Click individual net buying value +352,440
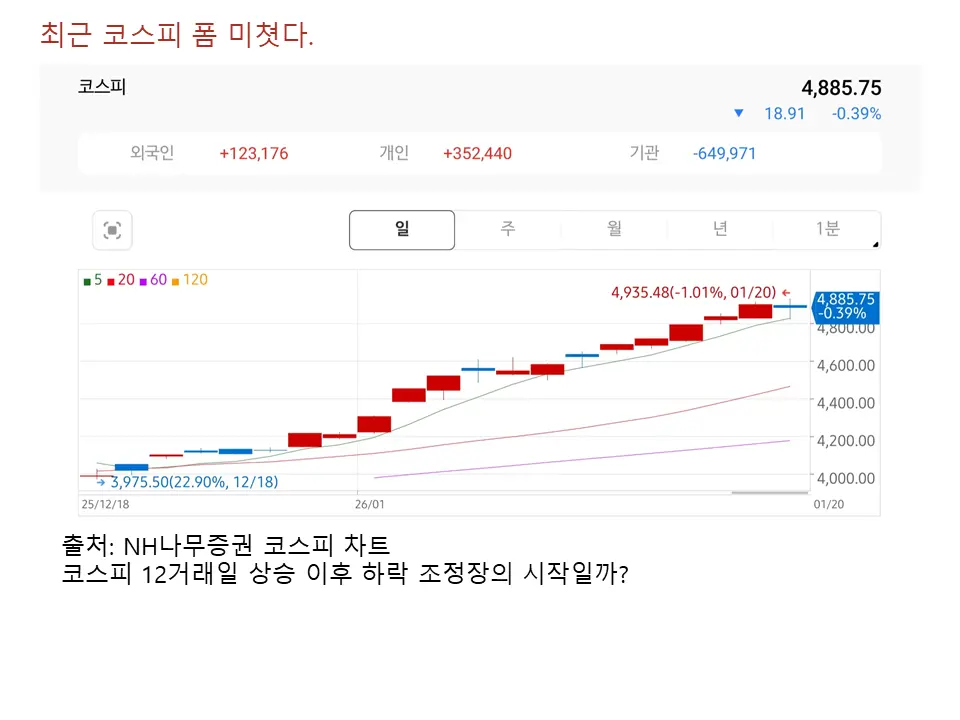This screenshot has height=720, width=960. click(478, 154)
